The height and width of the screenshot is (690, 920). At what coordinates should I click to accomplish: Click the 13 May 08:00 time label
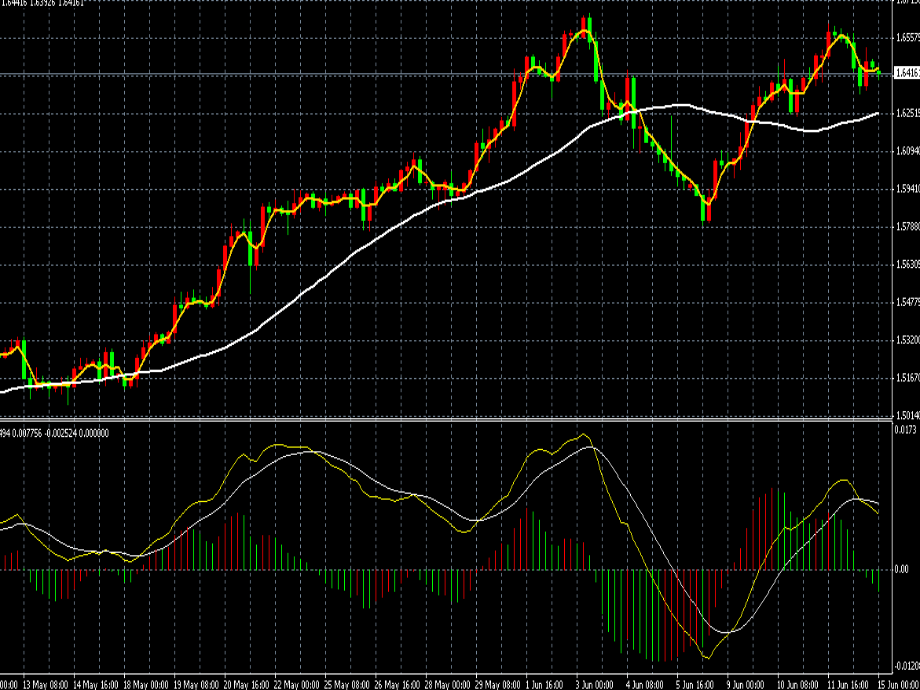click(x=46, y=685)
